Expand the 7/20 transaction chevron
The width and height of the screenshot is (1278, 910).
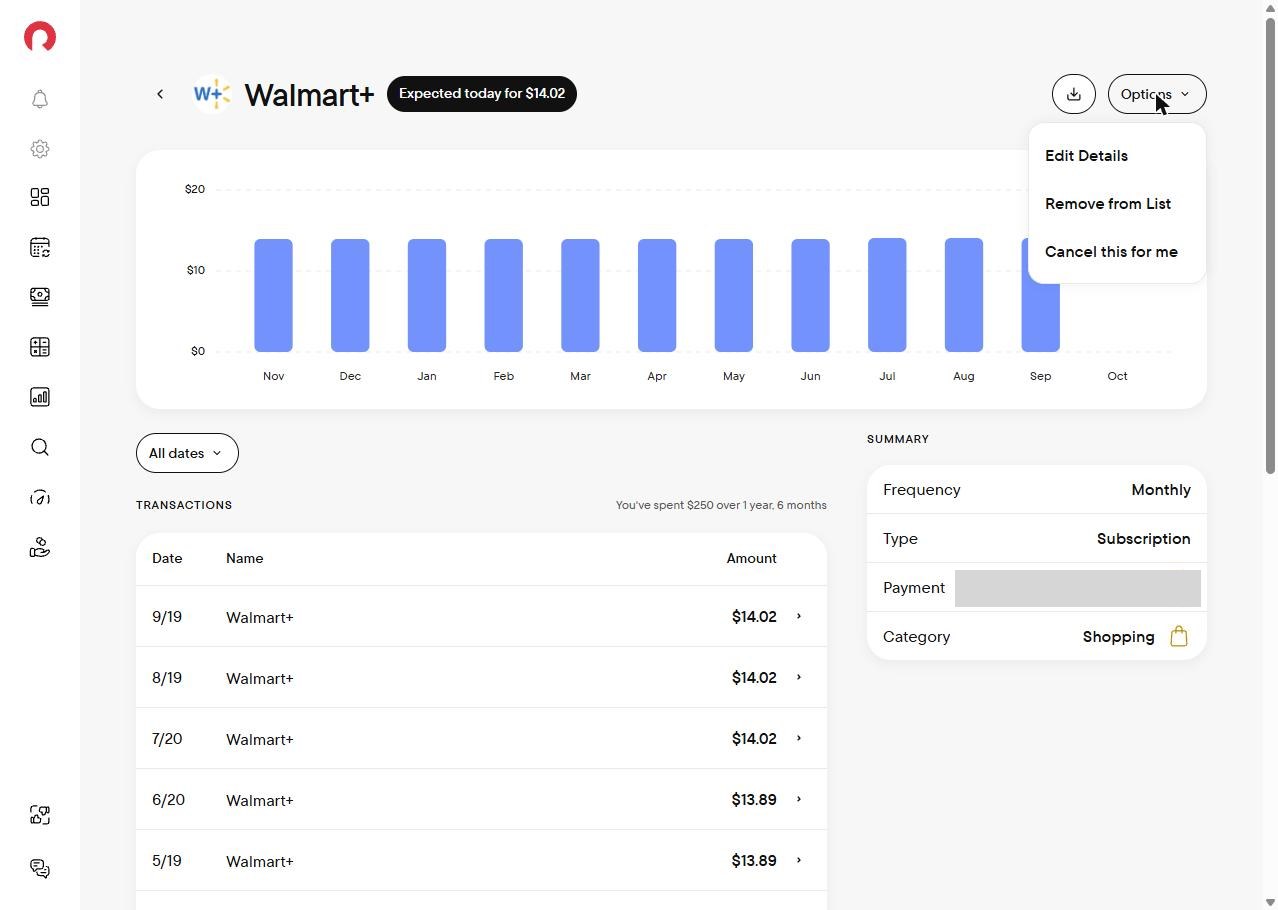799,738
